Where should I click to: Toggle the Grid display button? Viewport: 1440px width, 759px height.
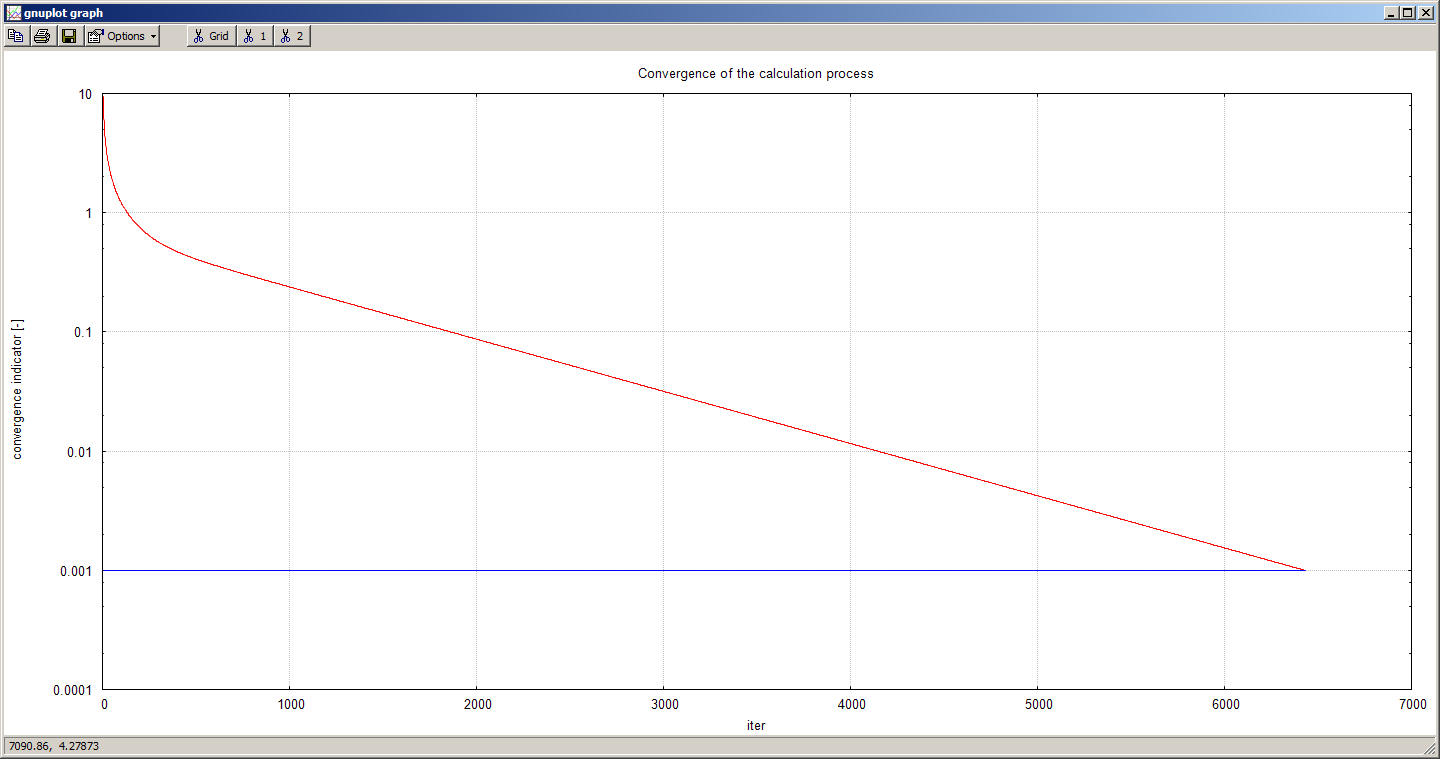click(211, 36)
